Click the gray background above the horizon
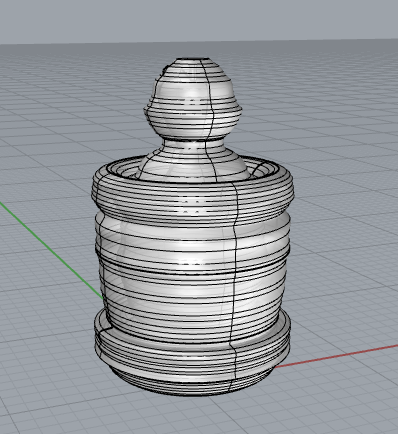Image resolution: width=398 pixels, height=434 pixels. click(199, 20)
